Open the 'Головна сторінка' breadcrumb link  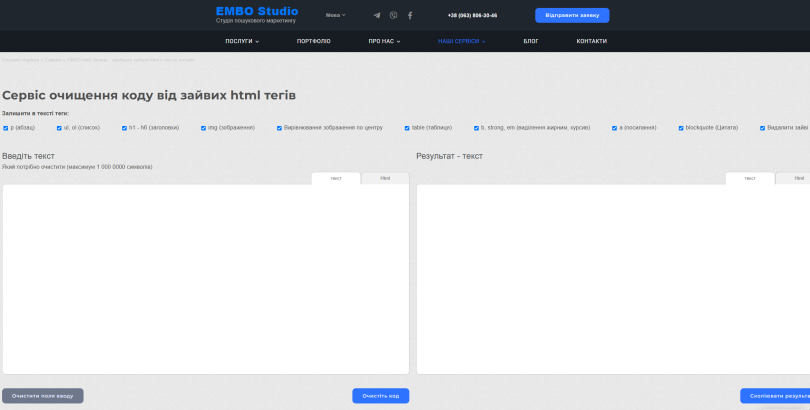point(20,60)
